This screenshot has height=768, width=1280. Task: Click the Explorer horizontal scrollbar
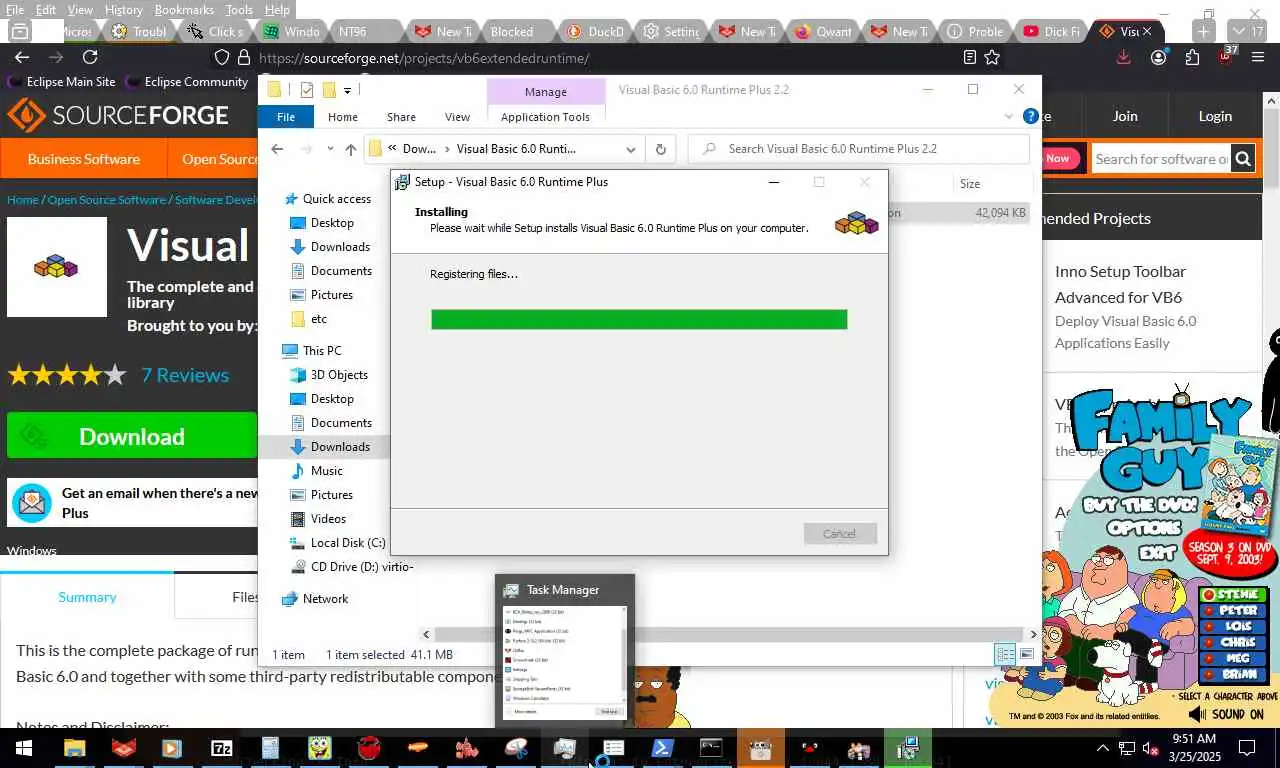tap(729, 634)
